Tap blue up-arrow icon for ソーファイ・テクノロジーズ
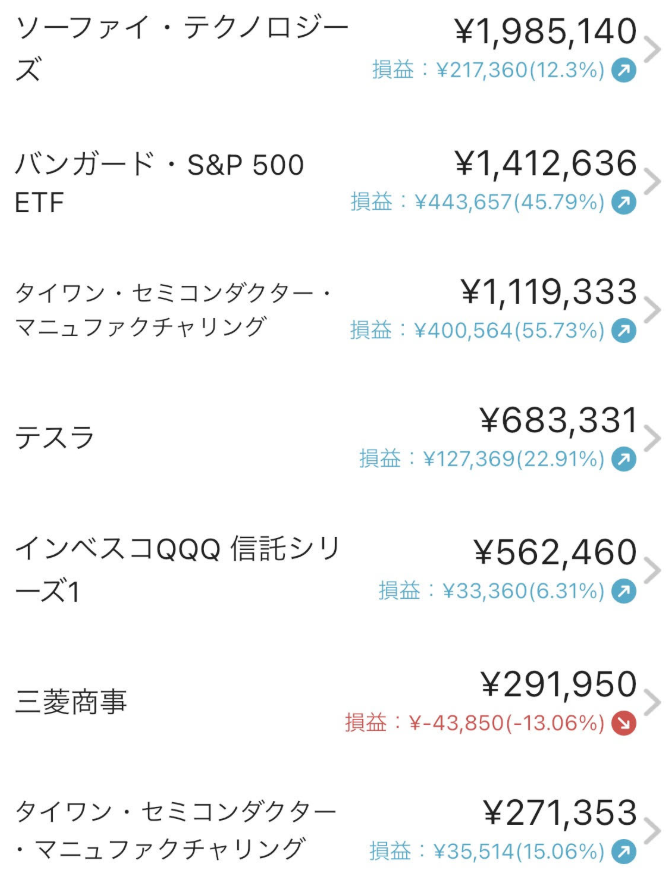Screen dimensions: 669x877 624,70
